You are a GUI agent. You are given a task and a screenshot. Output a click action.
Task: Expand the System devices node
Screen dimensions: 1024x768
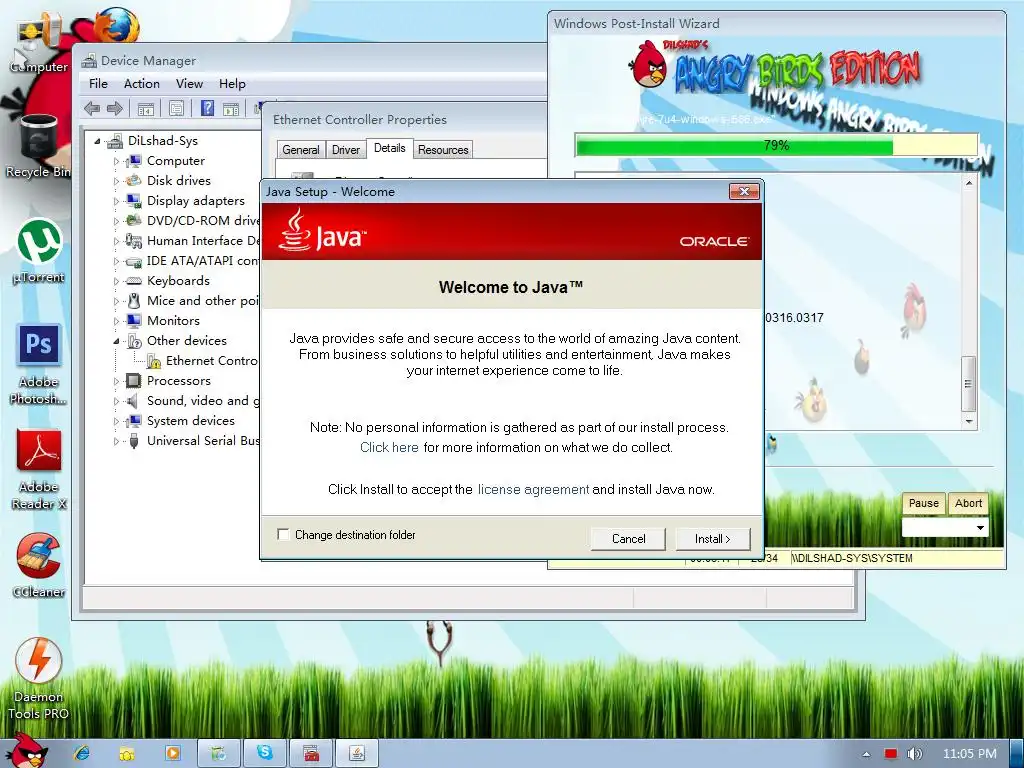[x=116, y=421]
